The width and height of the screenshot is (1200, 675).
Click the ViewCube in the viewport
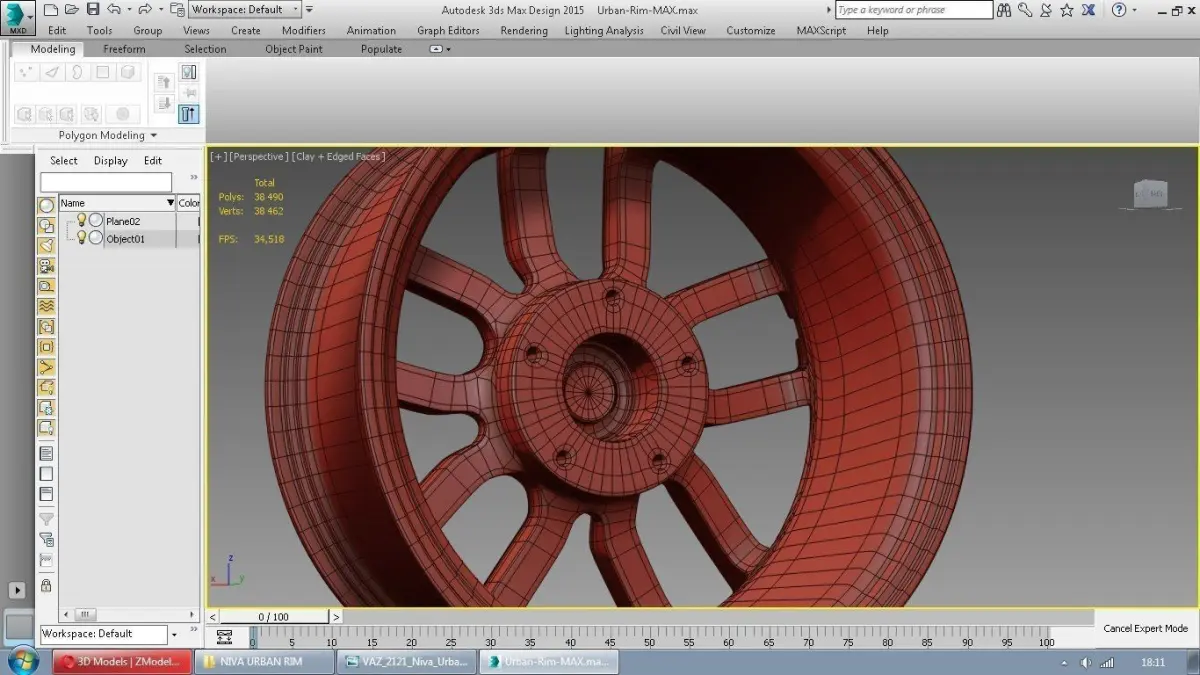pyautogui.click(x=1149, y=194)
